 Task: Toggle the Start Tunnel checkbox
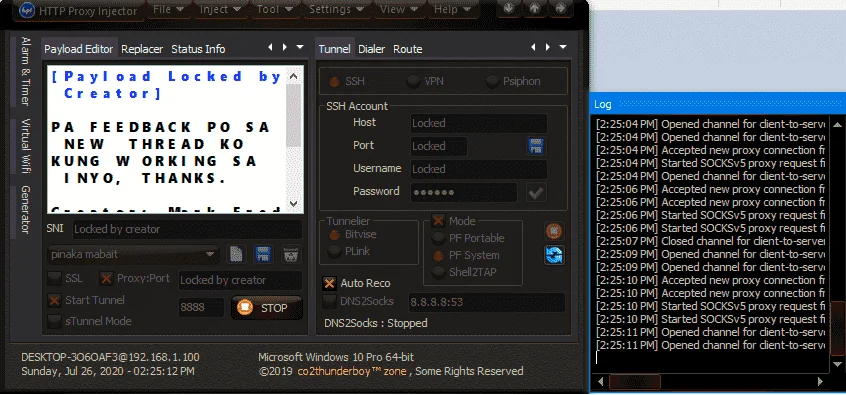[54, 300]
